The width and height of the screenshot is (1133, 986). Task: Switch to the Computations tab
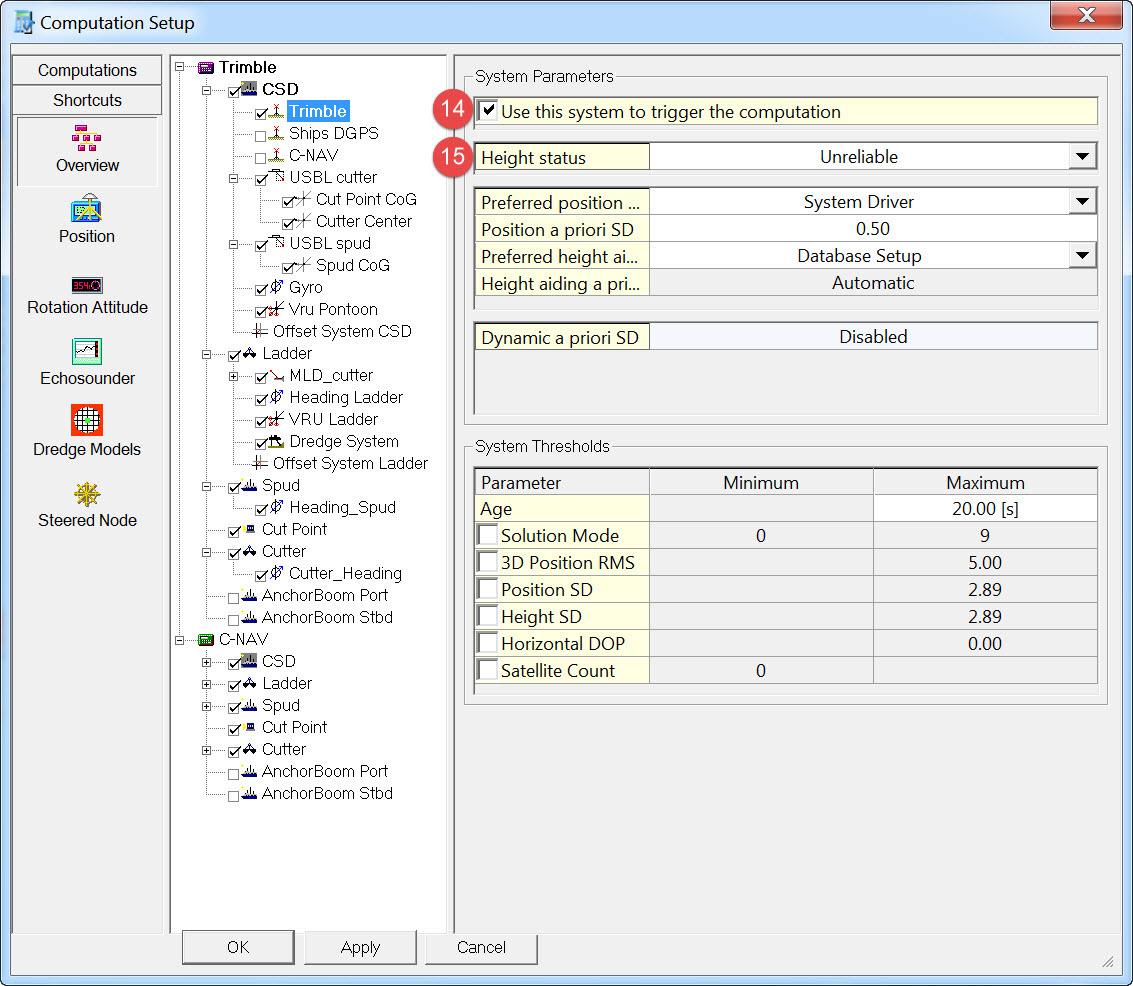87,70
